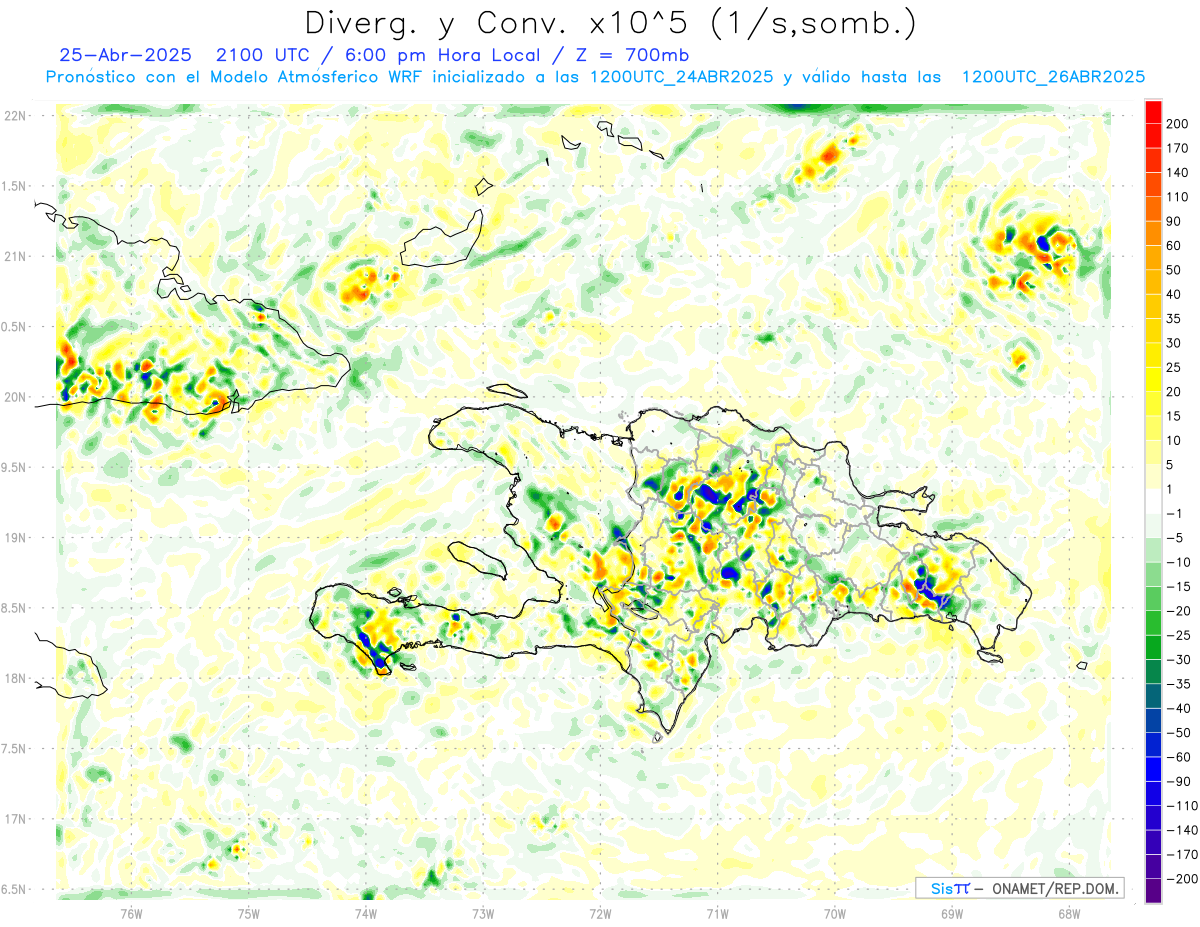This screenshot has width=1200, height=927.
Task: Click the "8.5N" latitude label
Action: click(12, 608)
